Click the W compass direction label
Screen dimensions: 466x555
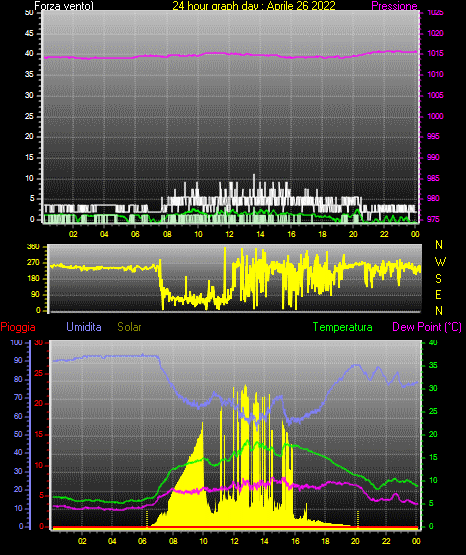click(440, 262)
